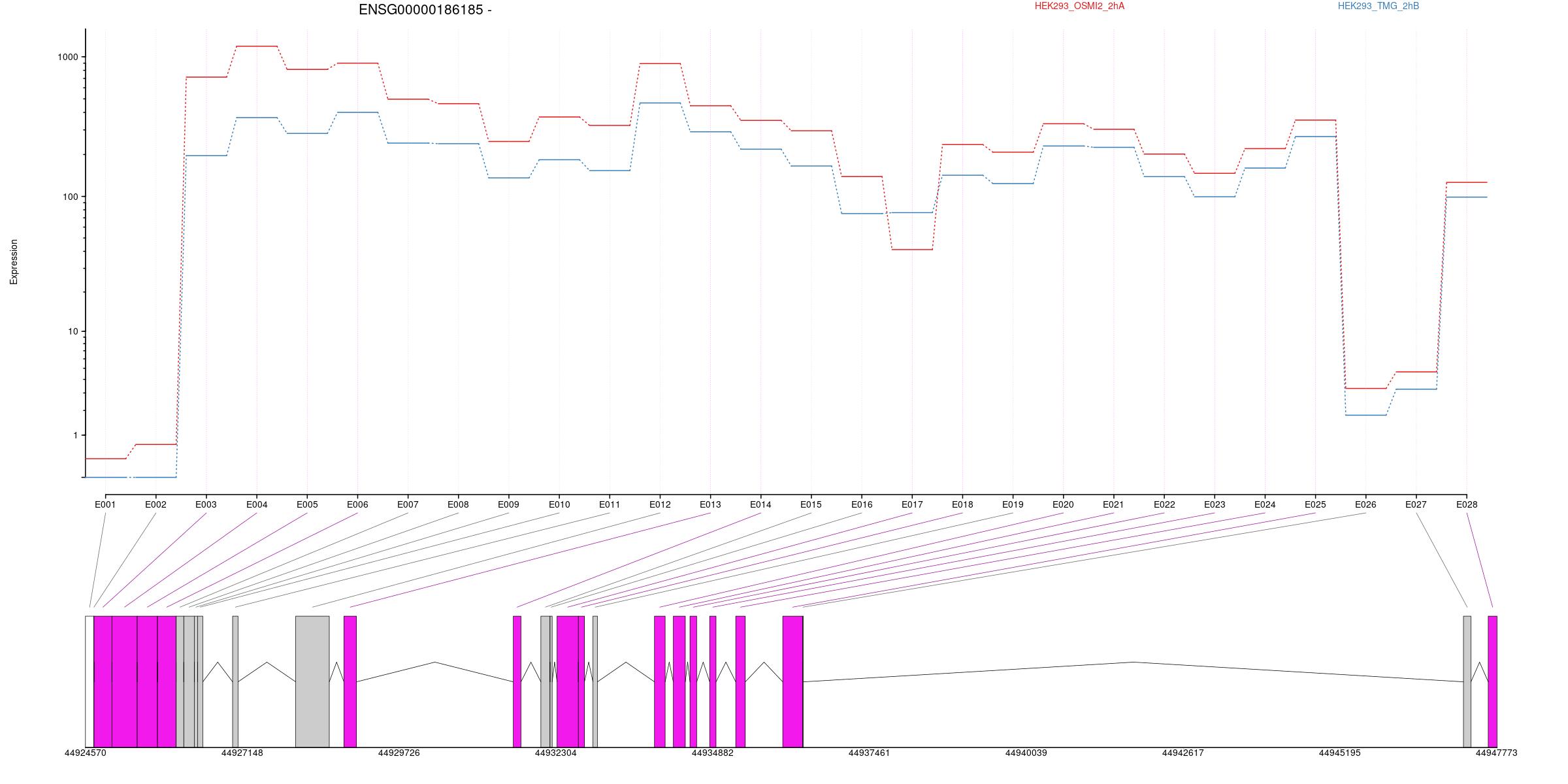Click exon label E006

tap(357, 504)
